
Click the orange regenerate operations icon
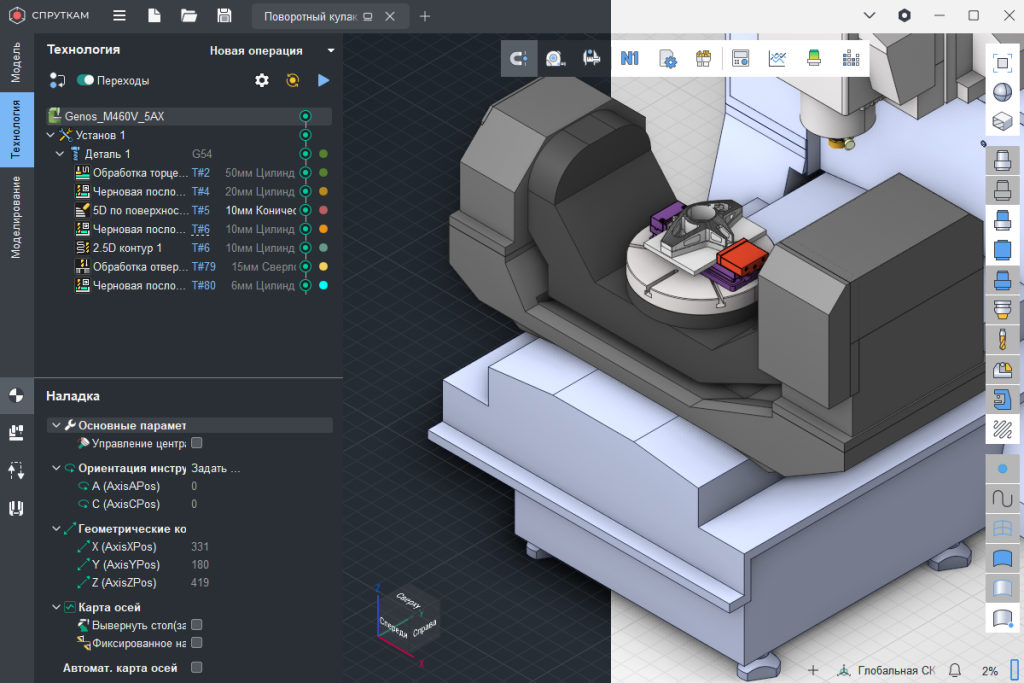[293, 80]
